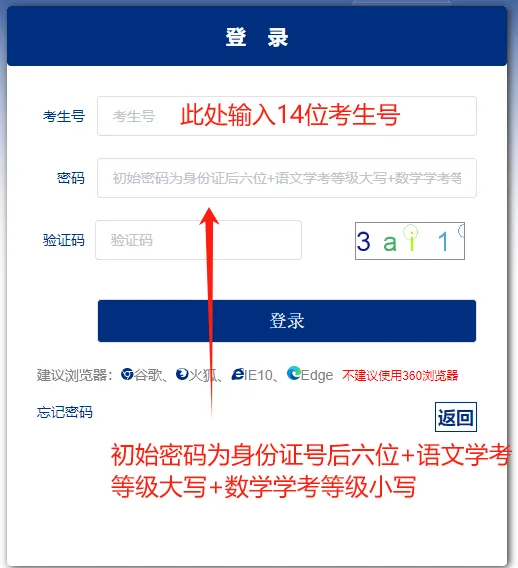The image size is (518, 568).
Task: Focus the 考生号 input field
Action: (287, 116)
